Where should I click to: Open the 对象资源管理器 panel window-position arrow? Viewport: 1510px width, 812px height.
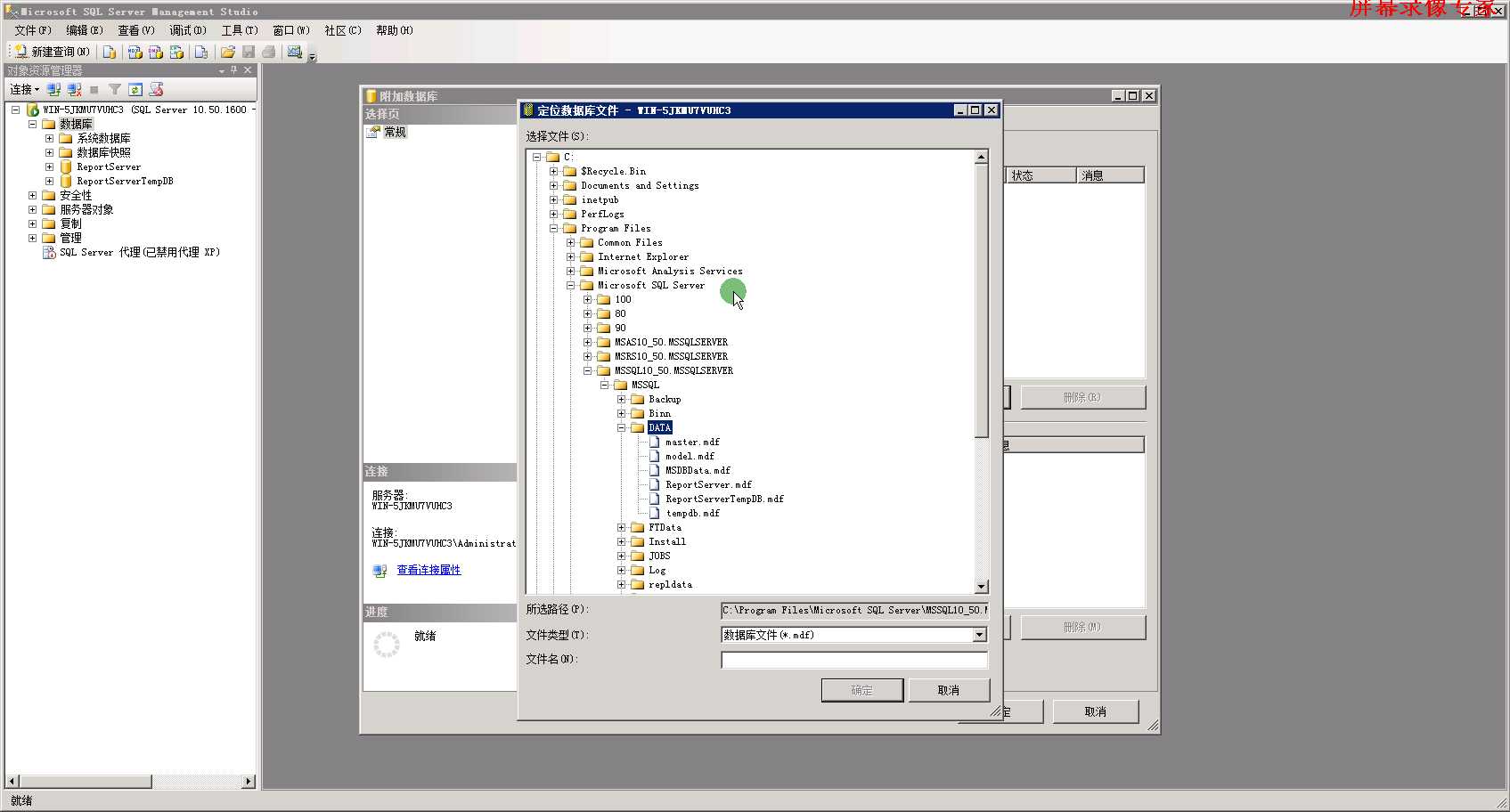222,70
